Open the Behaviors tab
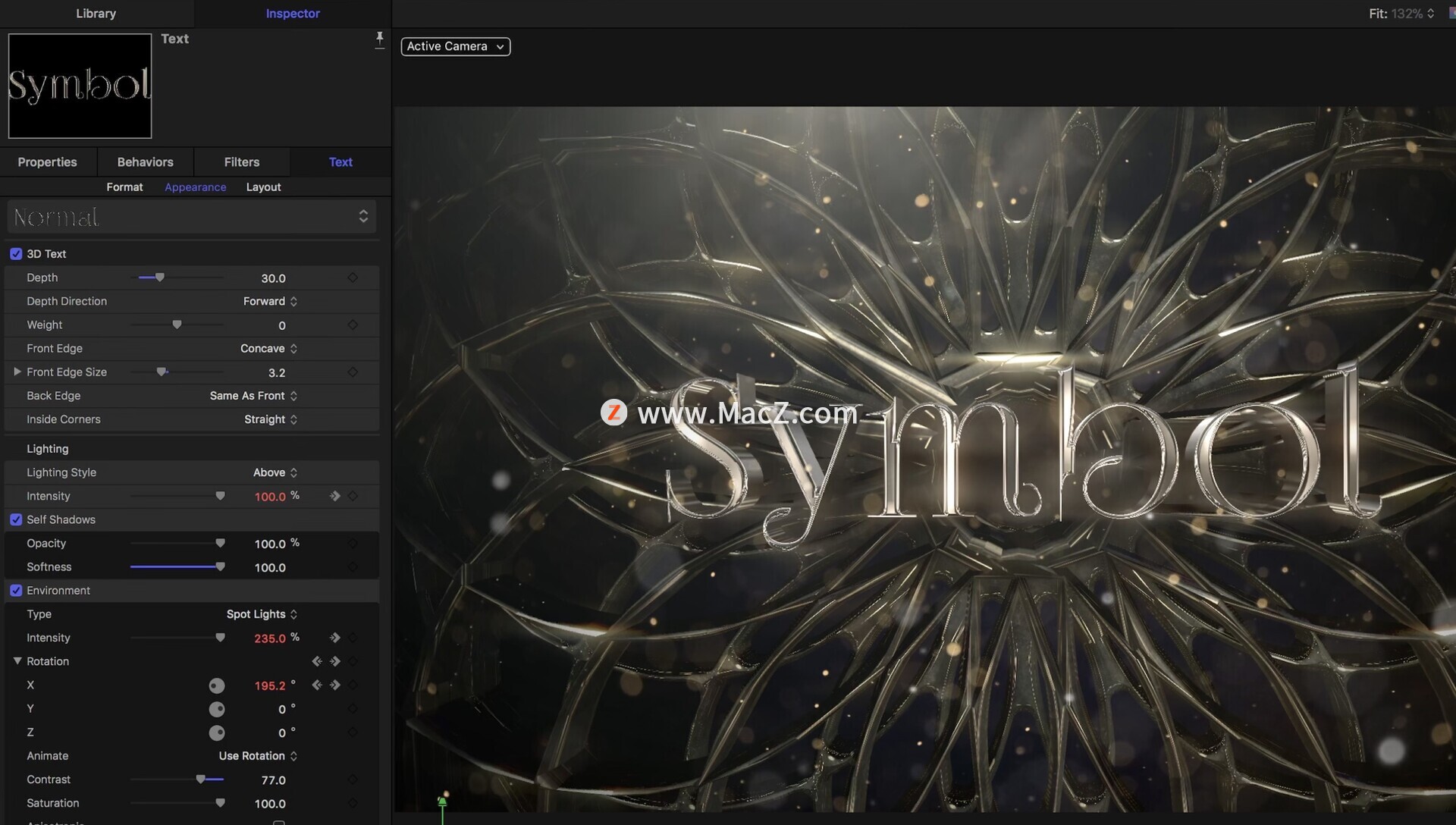Image resolution: width=1456 pixels, height=825 pixels. click(x=146, y=162)
